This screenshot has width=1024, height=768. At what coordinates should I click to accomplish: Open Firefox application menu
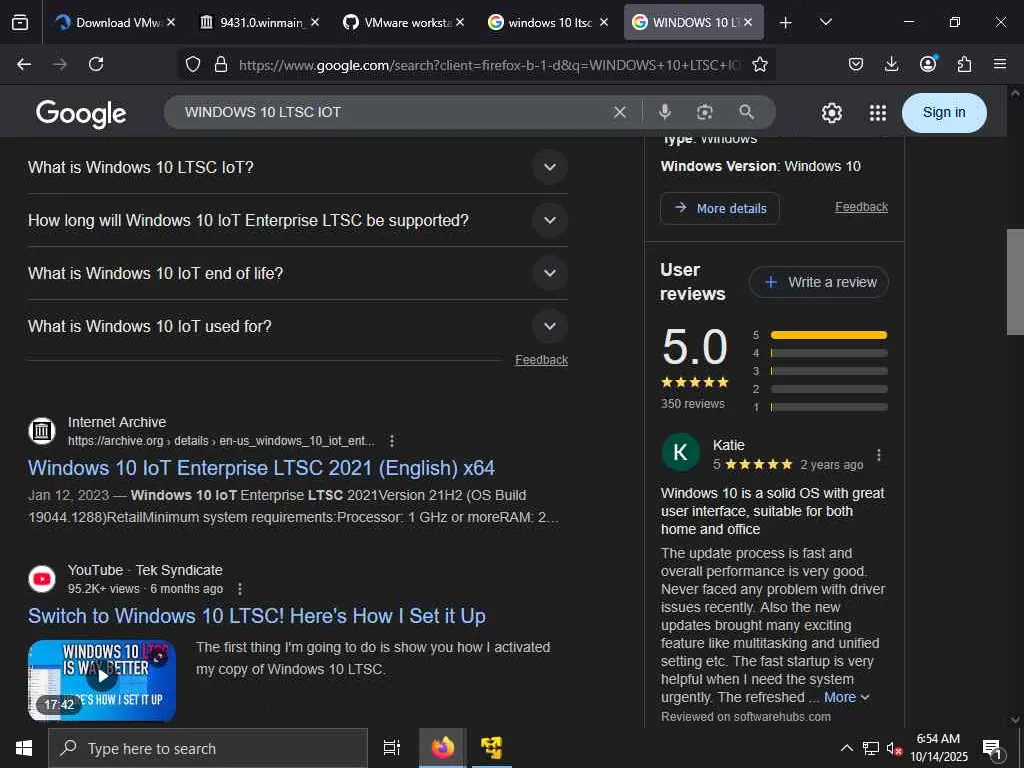[1000, 64]
